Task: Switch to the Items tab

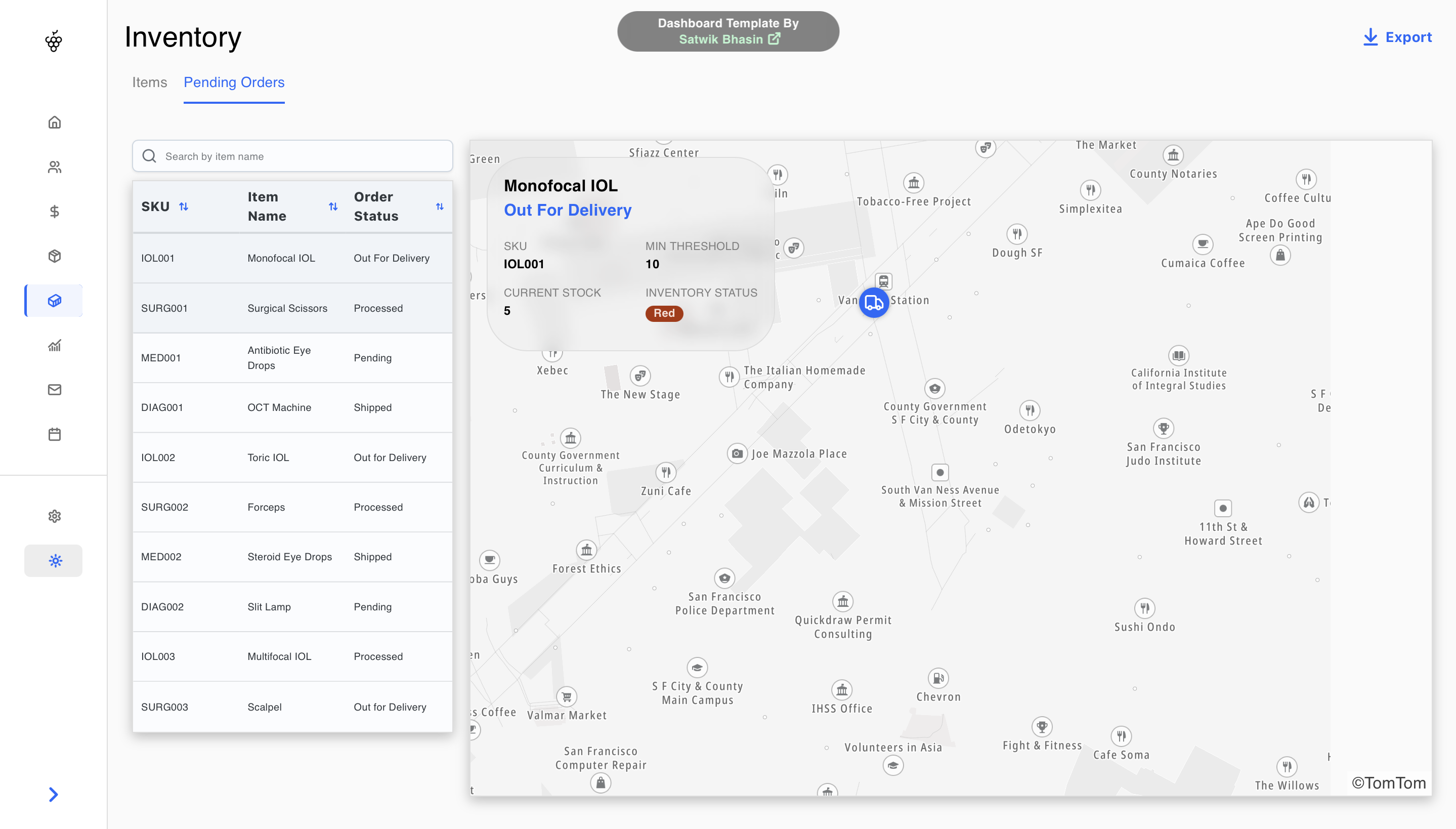Action: click(149, 82)
